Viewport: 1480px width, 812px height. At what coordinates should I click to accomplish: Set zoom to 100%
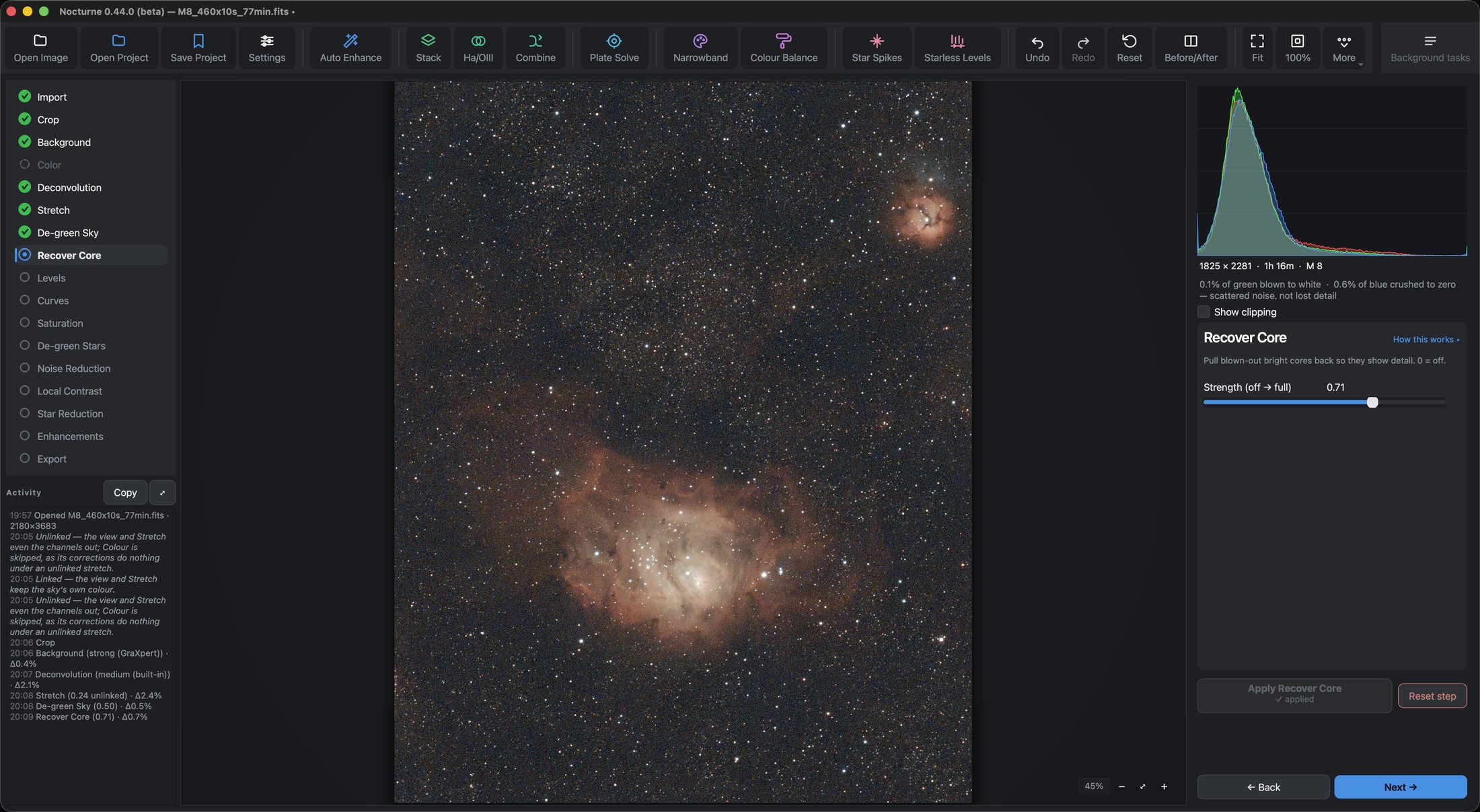tap(1297, 48)
